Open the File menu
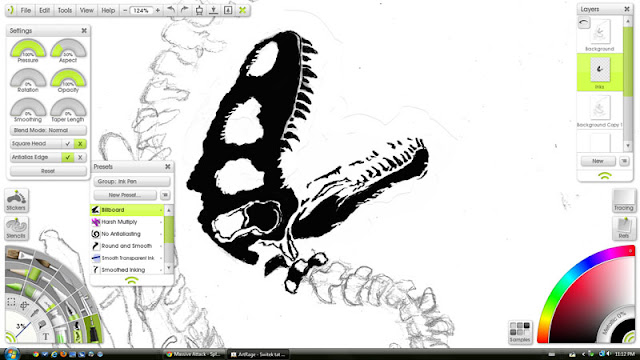 point(26,11)
